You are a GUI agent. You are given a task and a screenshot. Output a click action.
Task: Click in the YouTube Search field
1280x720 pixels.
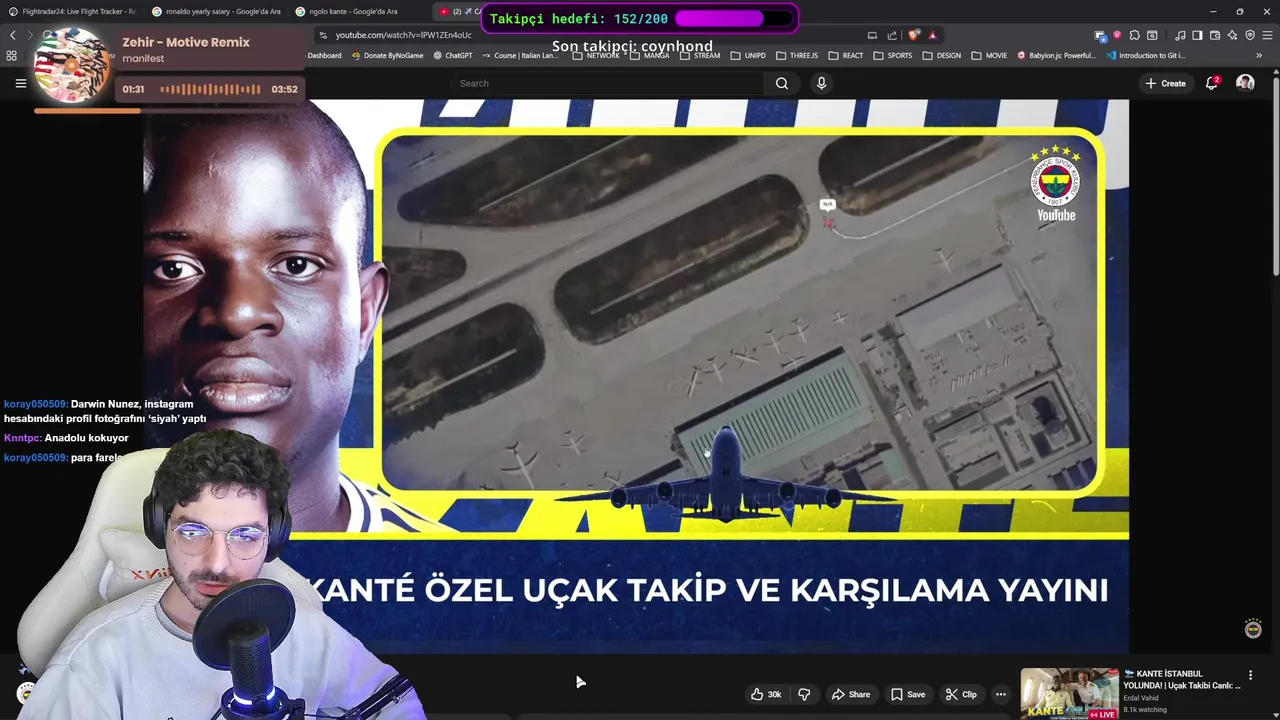coord(607,83)
